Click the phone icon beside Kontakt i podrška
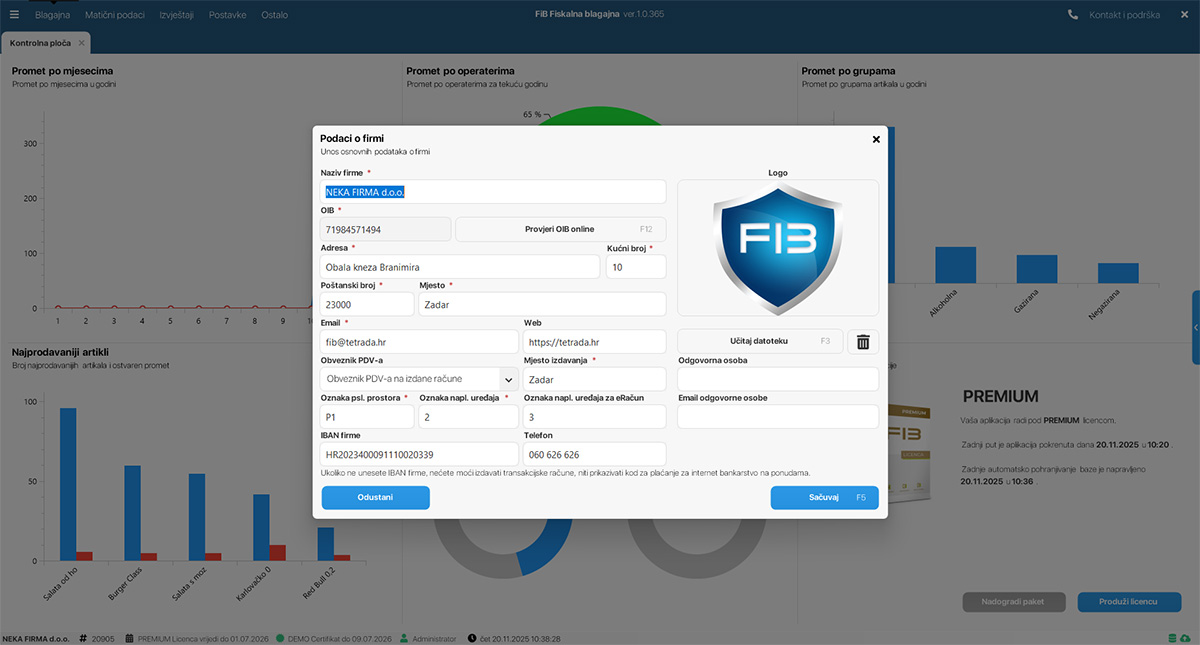 [x=1073, y=15]
